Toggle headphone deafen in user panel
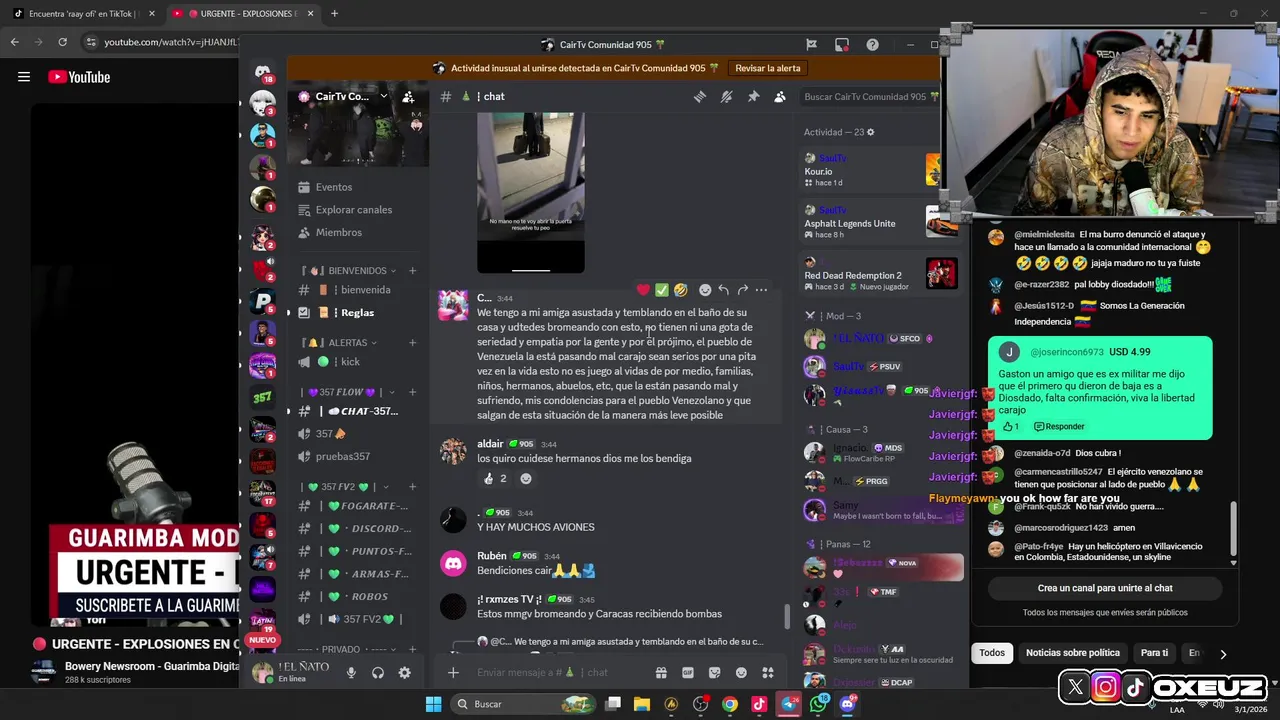Image resolution: width=1280 pixels, height=720 pixels. (378, 673)
